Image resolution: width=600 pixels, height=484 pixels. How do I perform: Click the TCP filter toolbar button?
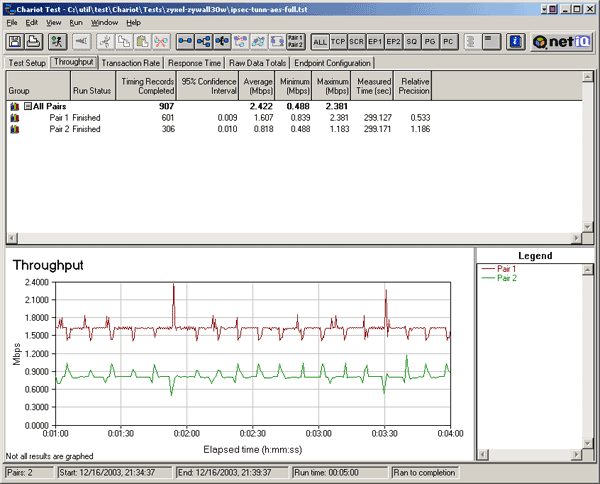tap(338, 41)
